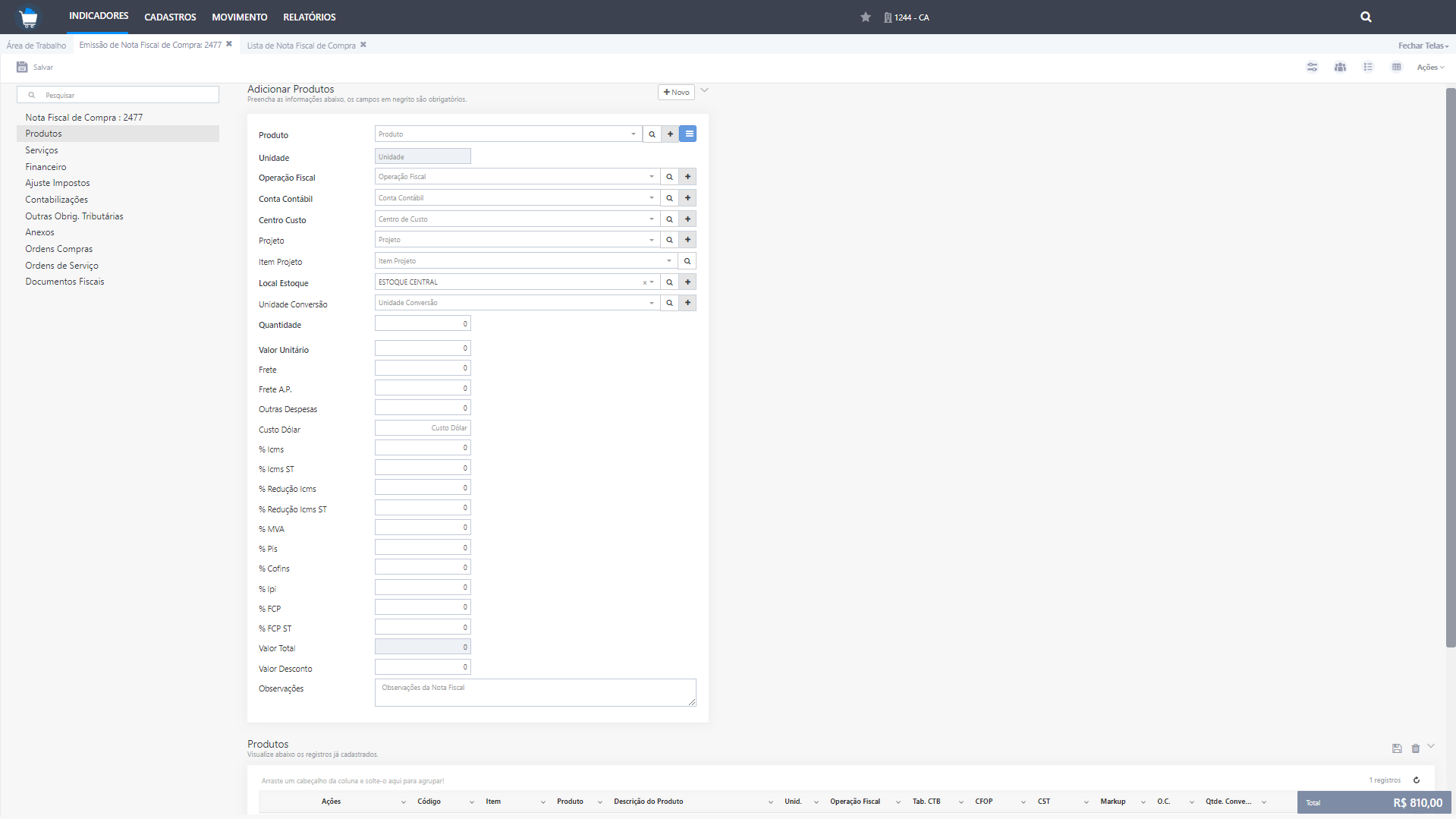Open the Operação Fiscal dropdown

point(651,177)
